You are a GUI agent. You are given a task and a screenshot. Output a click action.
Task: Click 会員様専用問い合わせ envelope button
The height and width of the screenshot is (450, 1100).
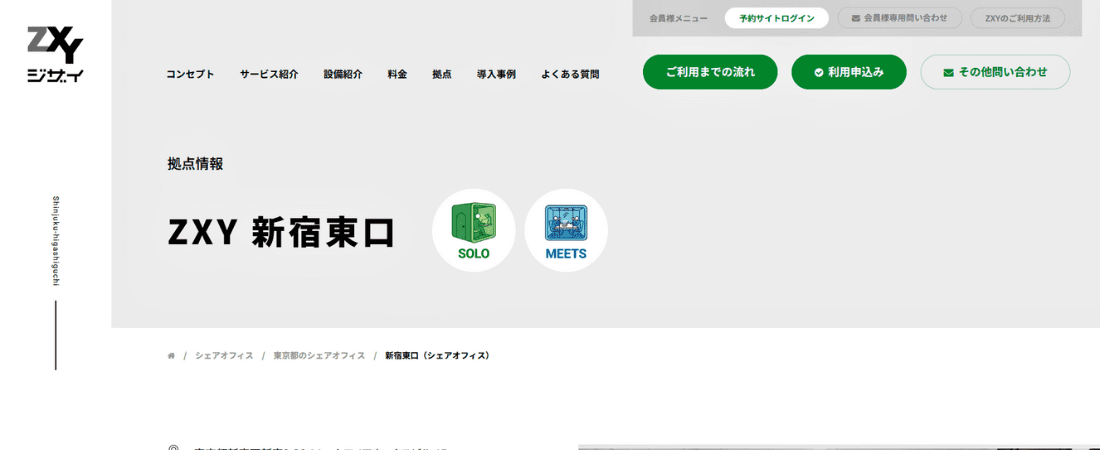899,18
